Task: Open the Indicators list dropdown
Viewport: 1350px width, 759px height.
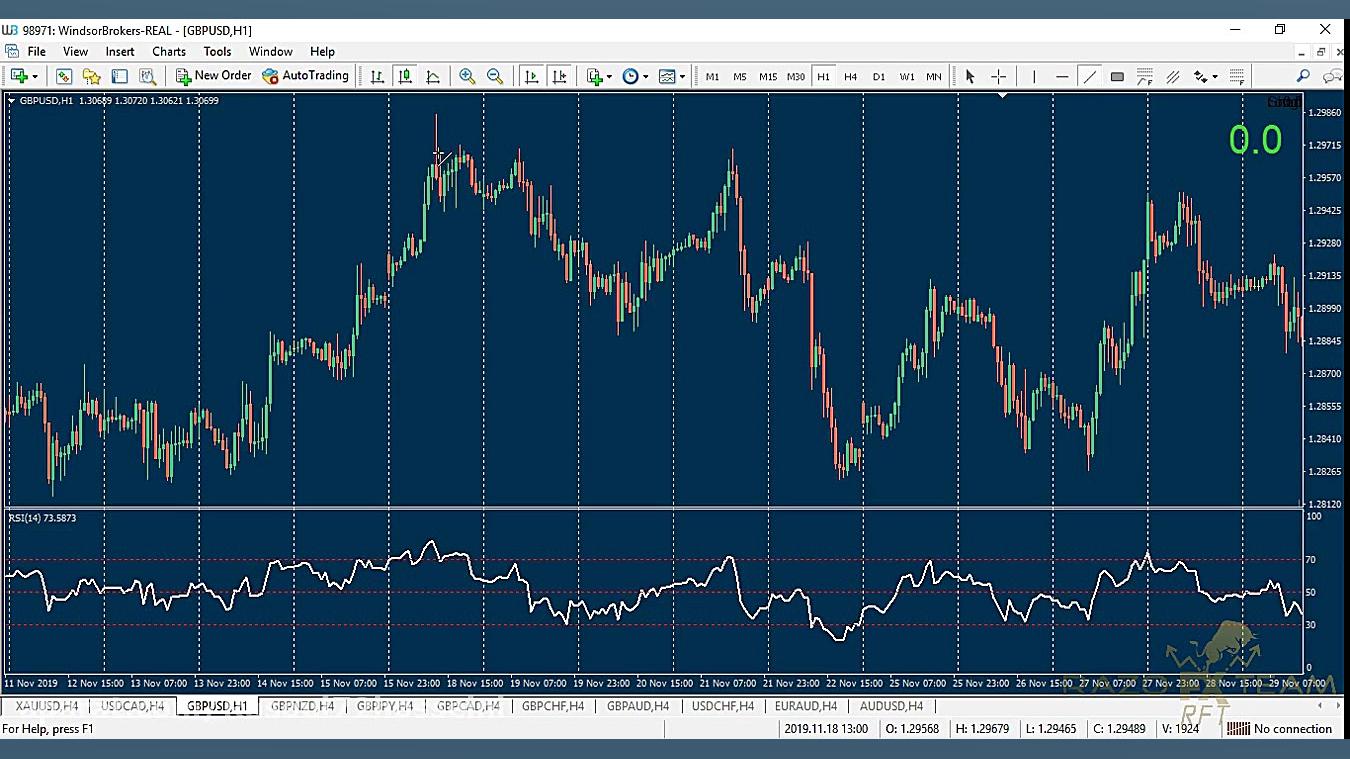Action: click(600, 76)
